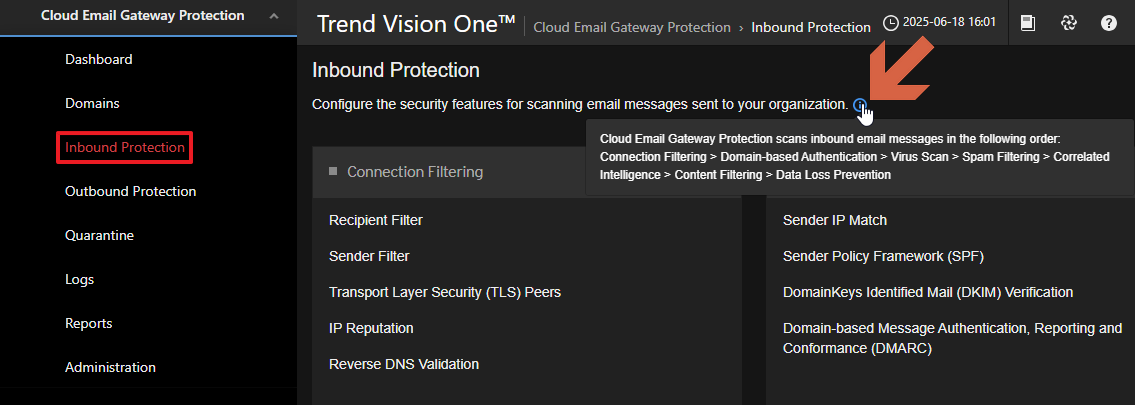Navigate to Quarantine in the sidebar

tap(99, 235)
